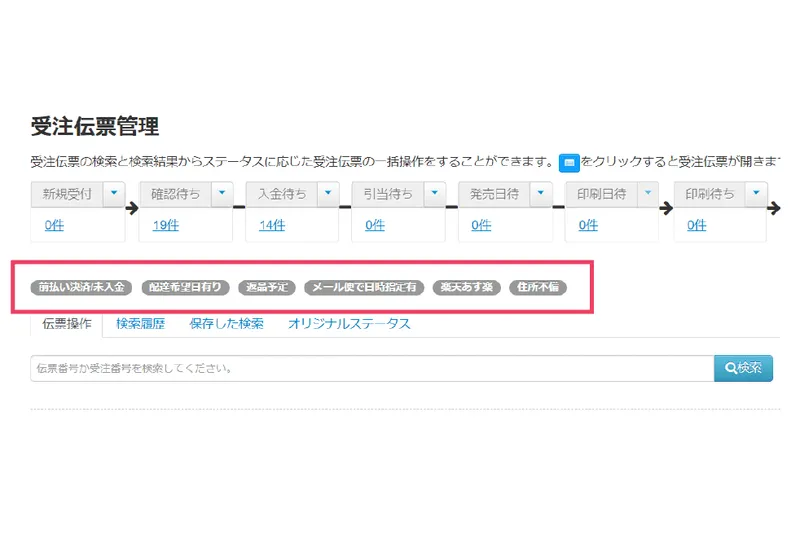
Task: Click the 入金待ち status button
Action: click(x=282, y=194)
